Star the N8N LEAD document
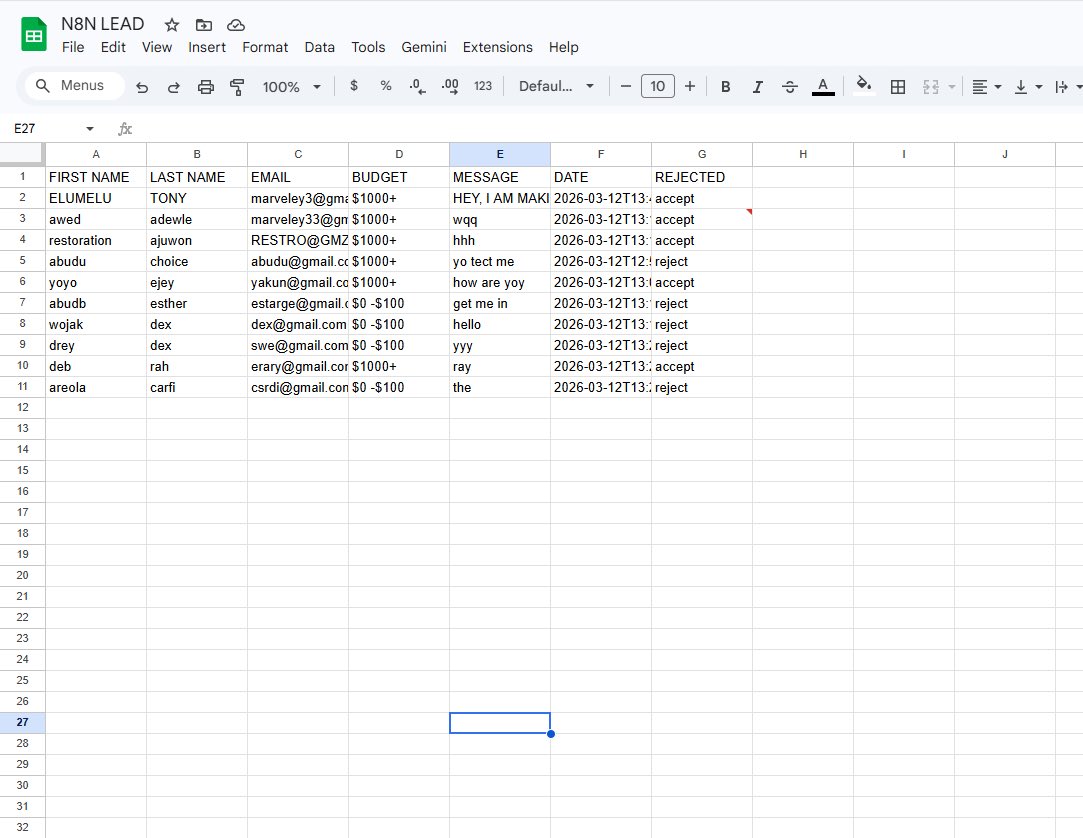This screenshot has width=1083, height=838. [172, 26]
